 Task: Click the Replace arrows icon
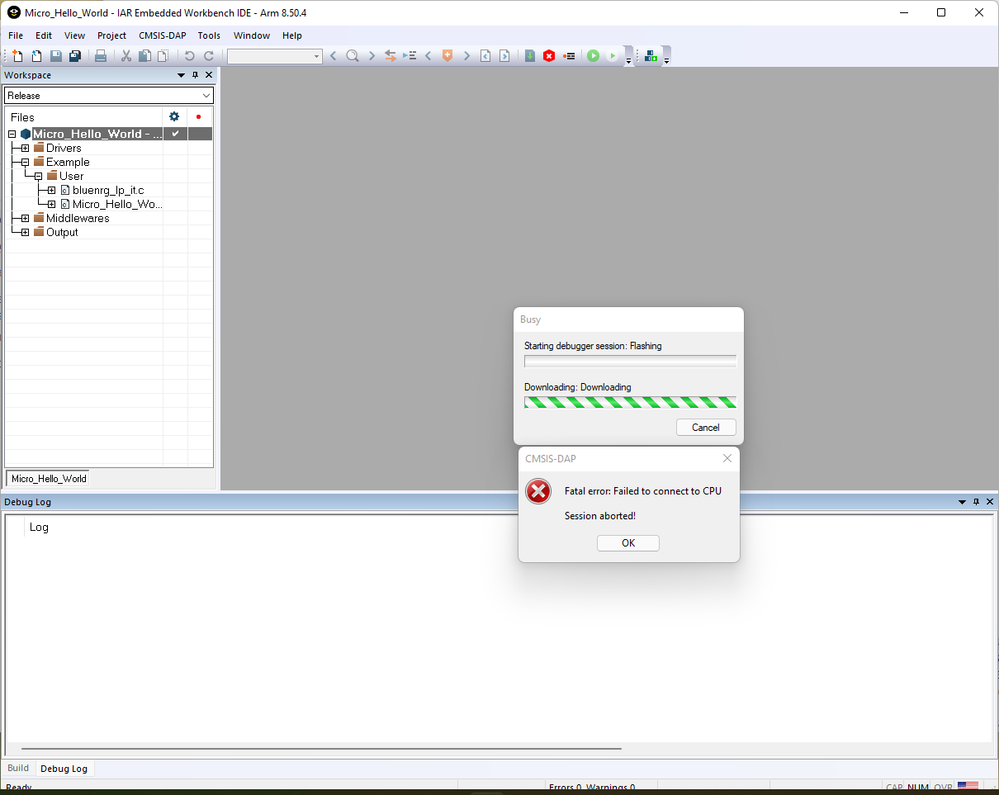coord(390,56)
